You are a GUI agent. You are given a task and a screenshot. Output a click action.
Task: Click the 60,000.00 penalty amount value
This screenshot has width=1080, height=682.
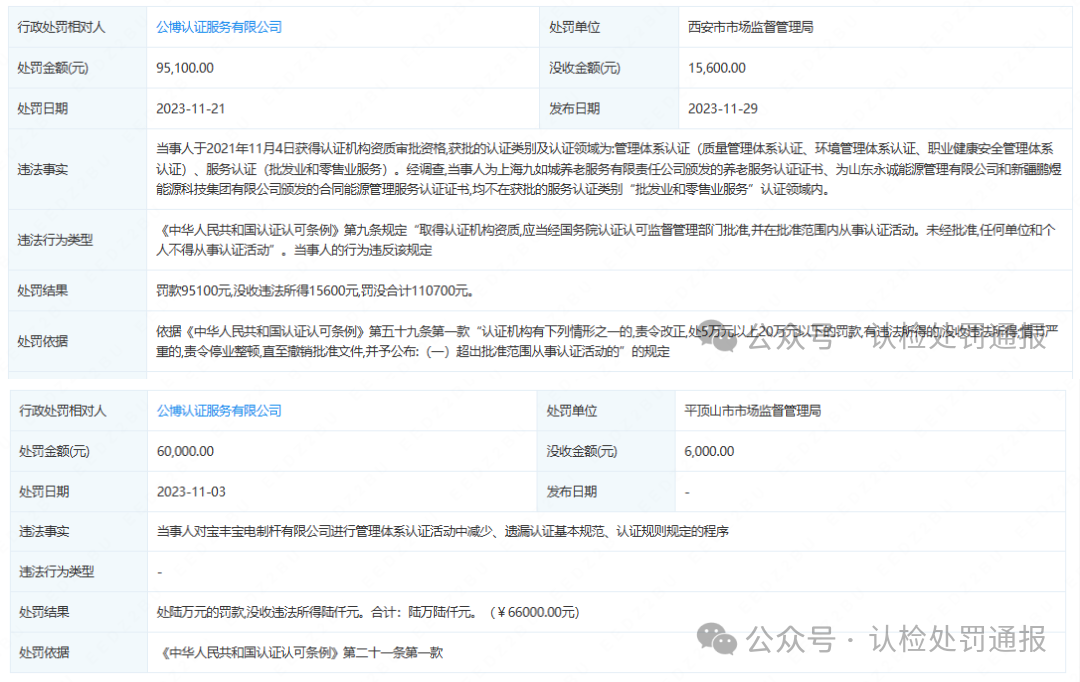coord(185,451)
